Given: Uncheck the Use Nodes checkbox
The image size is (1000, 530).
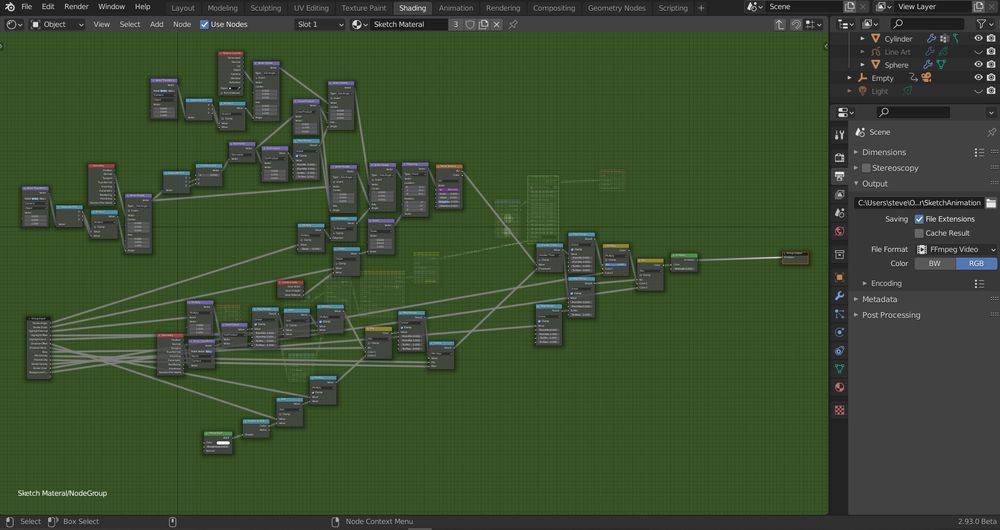Looking at the screenshot, I should coord(205,24).
